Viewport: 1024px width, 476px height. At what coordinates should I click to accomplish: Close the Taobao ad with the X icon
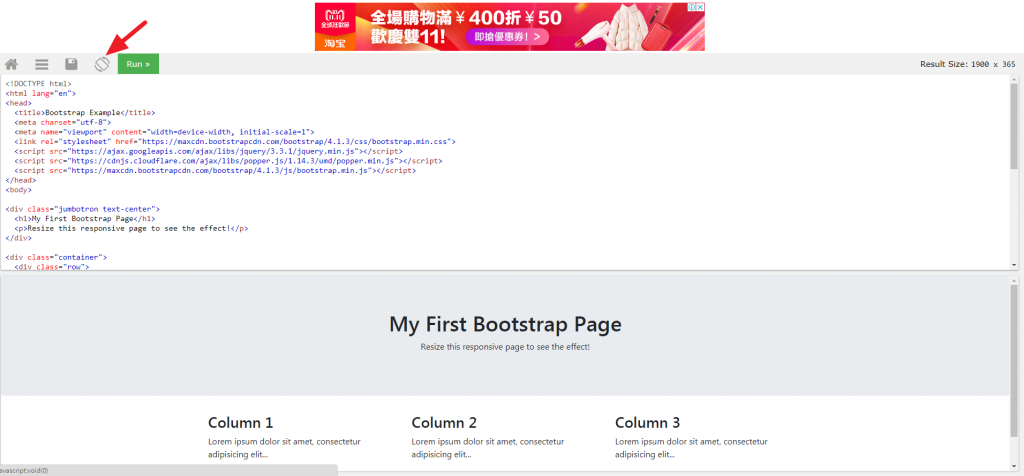[700, 7]
